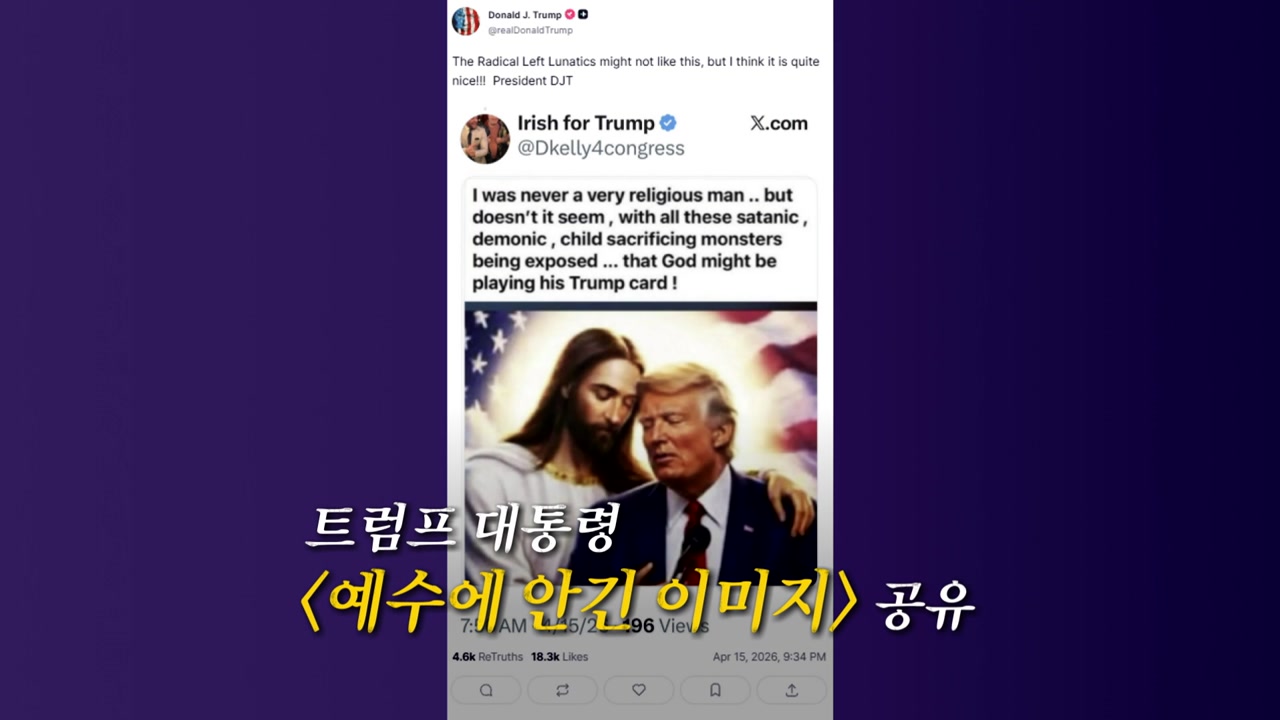Follow the X.com source label
This screenshot has height=720, width=1280.
click(x=779, y=123)
